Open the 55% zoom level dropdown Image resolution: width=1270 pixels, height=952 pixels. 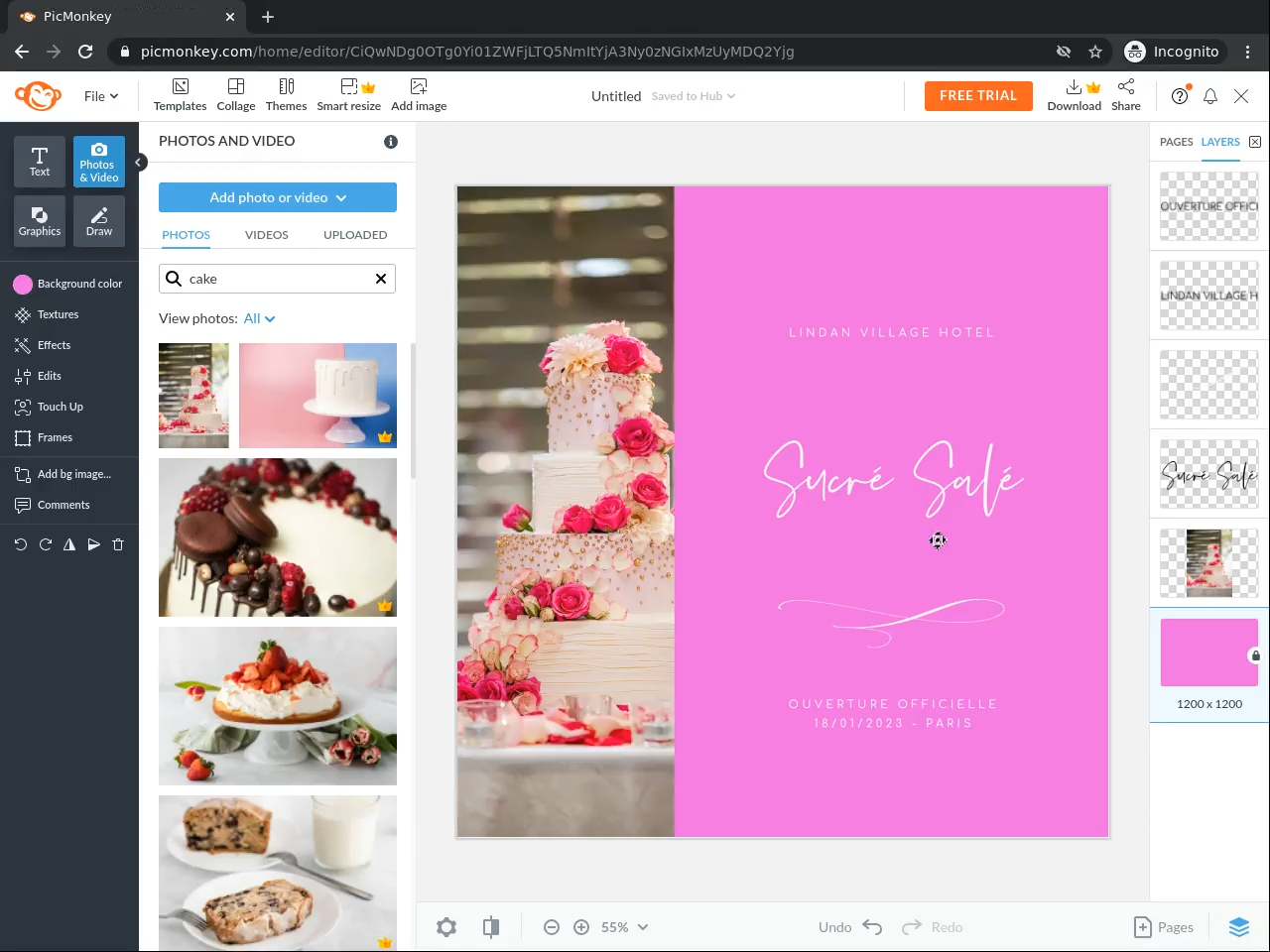click(624, 927)
